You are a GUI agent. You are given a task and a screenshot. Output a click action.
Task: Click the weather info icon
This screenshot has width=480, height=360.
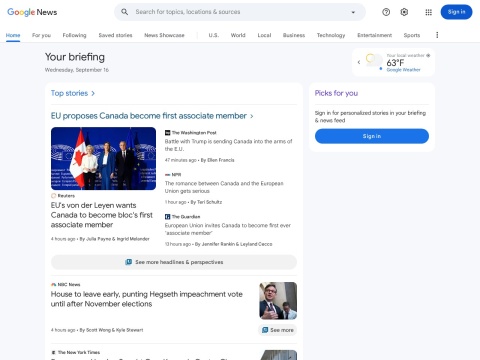tap(428, 56)
